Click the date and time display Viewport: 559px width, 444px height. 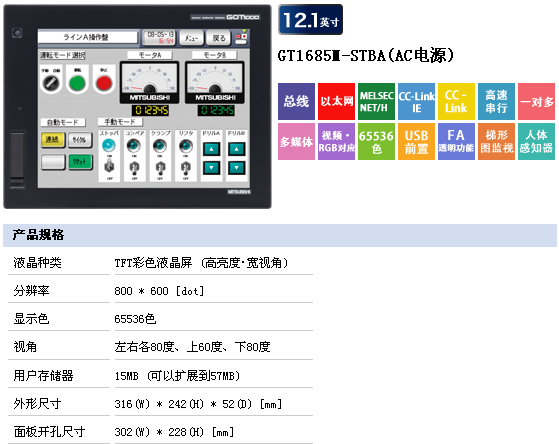[x=159, y=37]
